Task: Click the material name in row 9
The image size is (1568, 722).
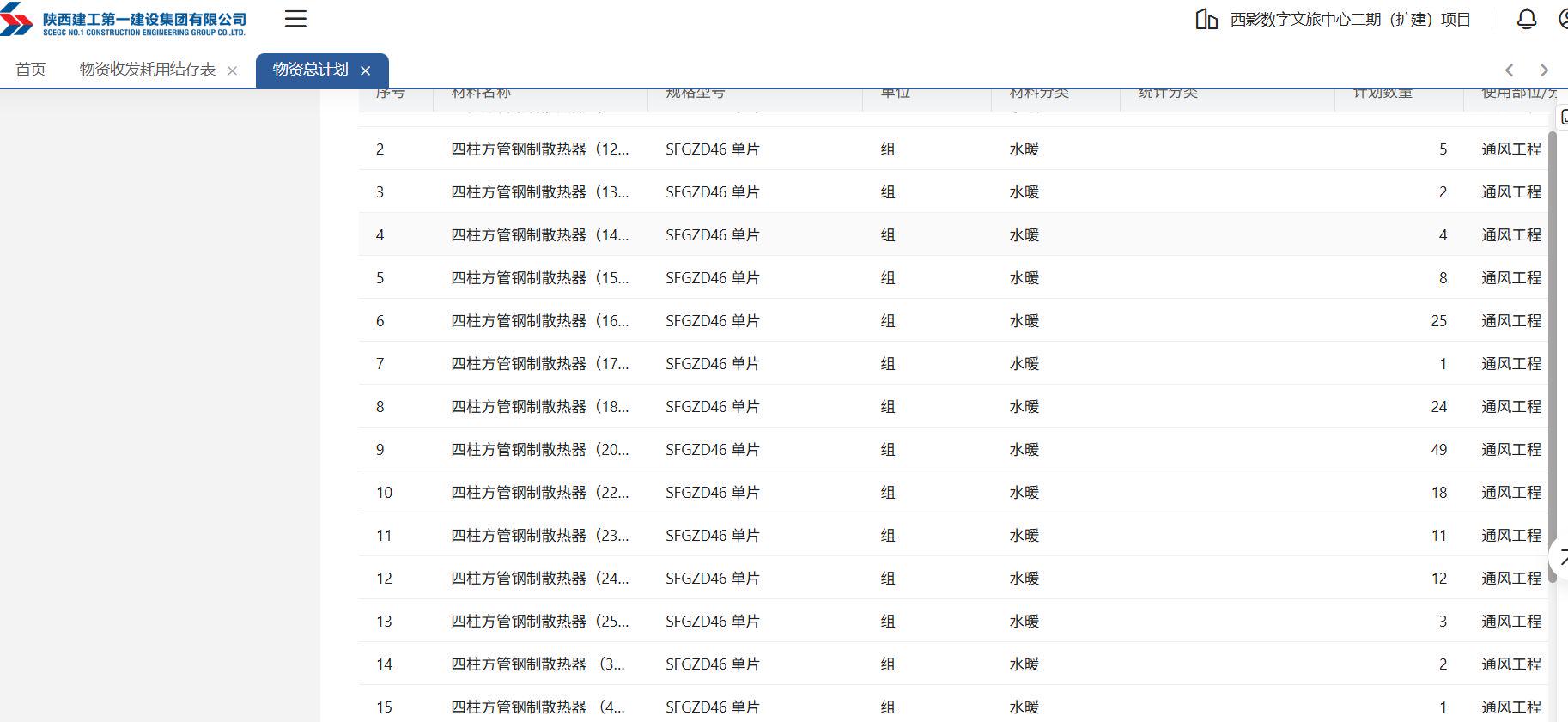Action: pos(539,450)
